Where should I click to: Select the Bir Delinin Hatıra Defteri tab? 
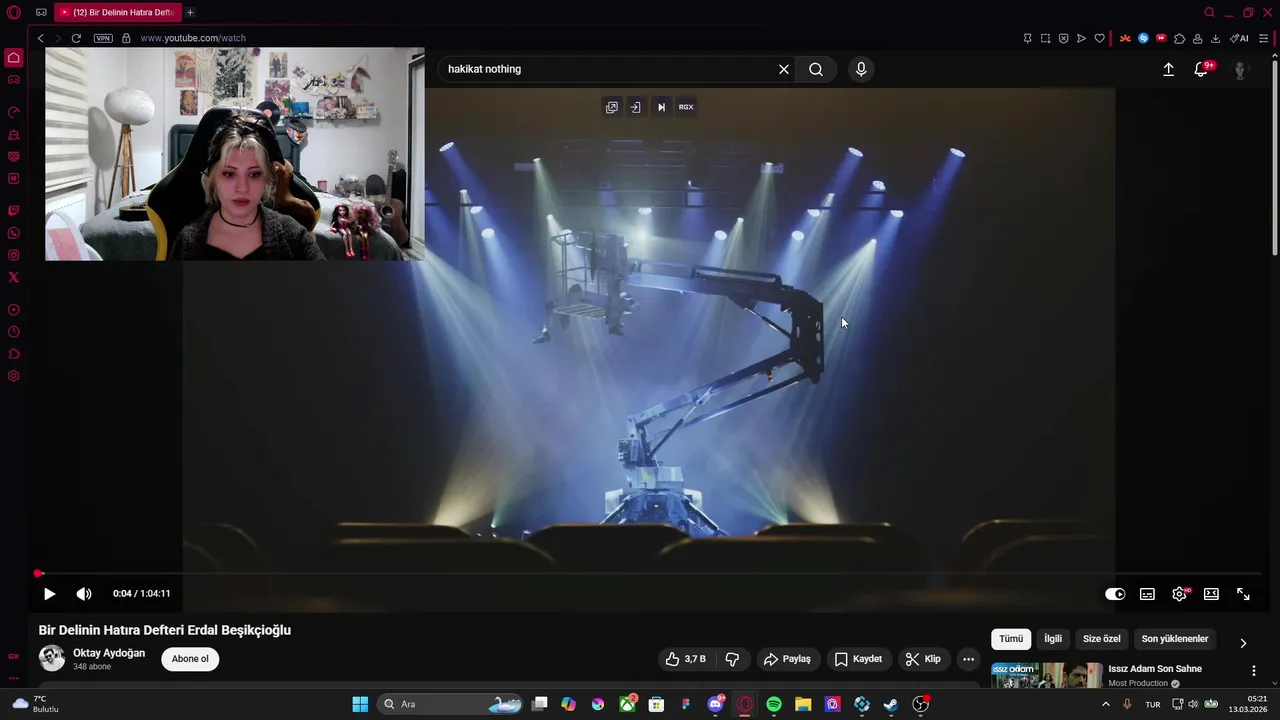pos(117,12)
